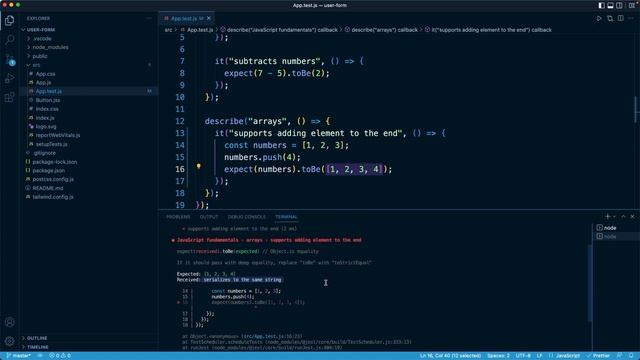
Task: Open README.md in the explorer
Action: pyautogui.click(x=48, y=188)
